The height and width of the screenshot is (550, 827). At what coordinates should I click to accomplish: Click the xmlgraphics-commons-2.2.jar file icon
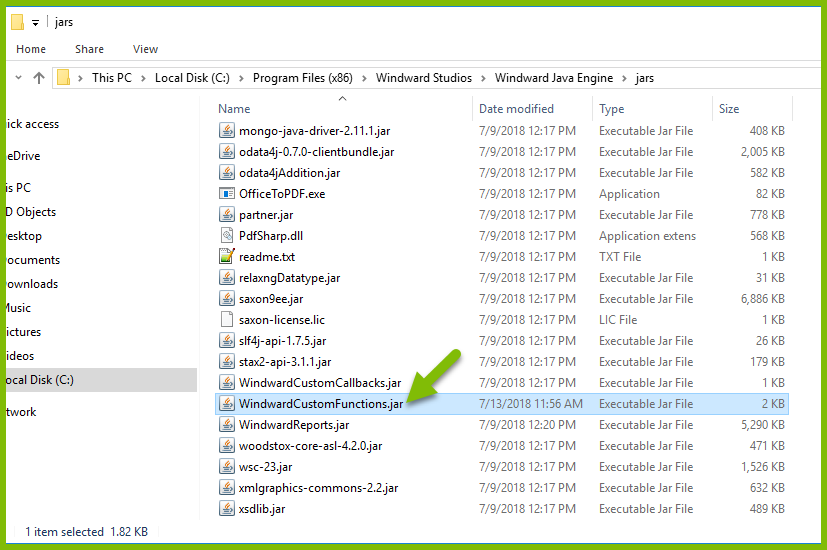click(x=227, y=487)
